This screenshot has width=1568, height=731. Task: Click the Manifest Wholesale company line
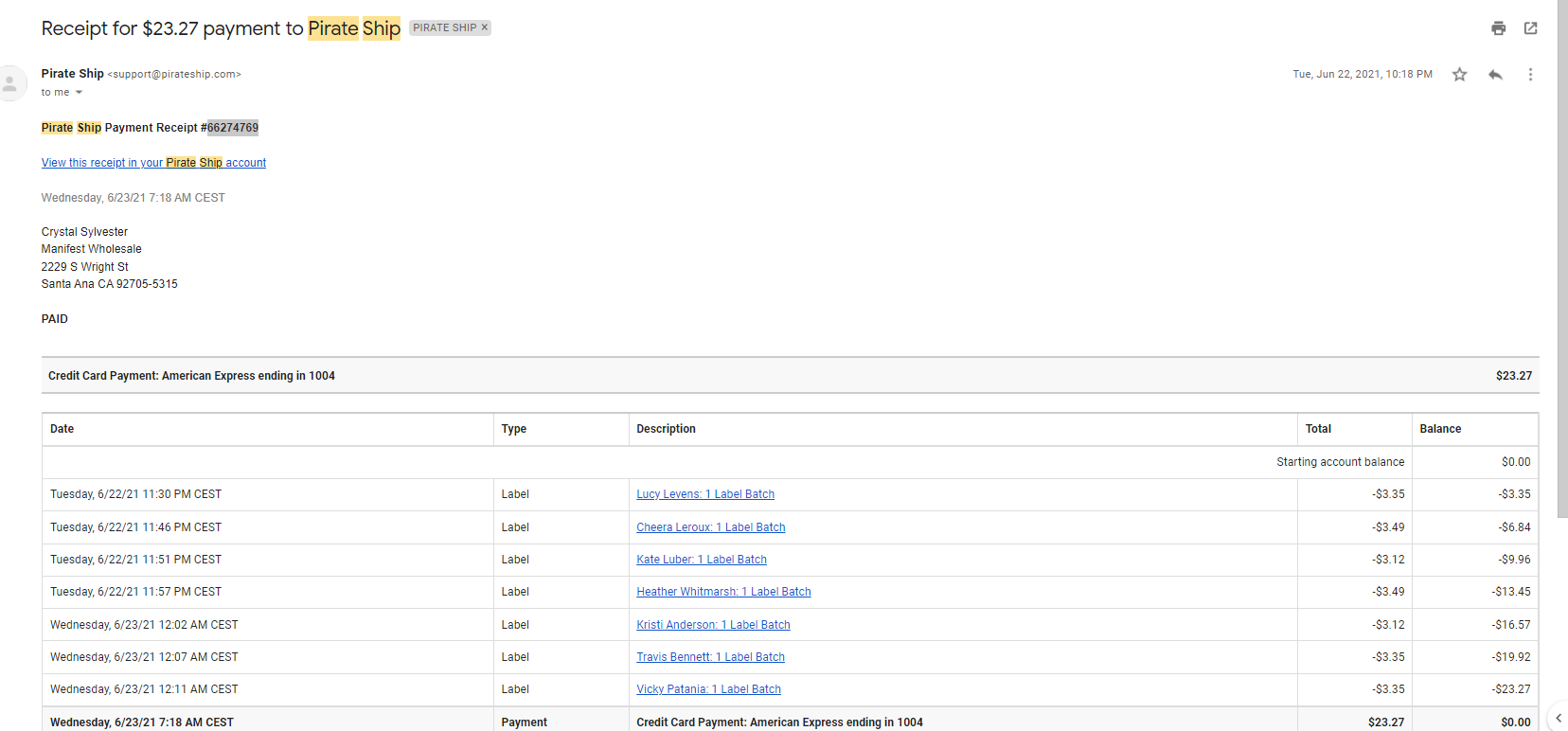point(91,249)
